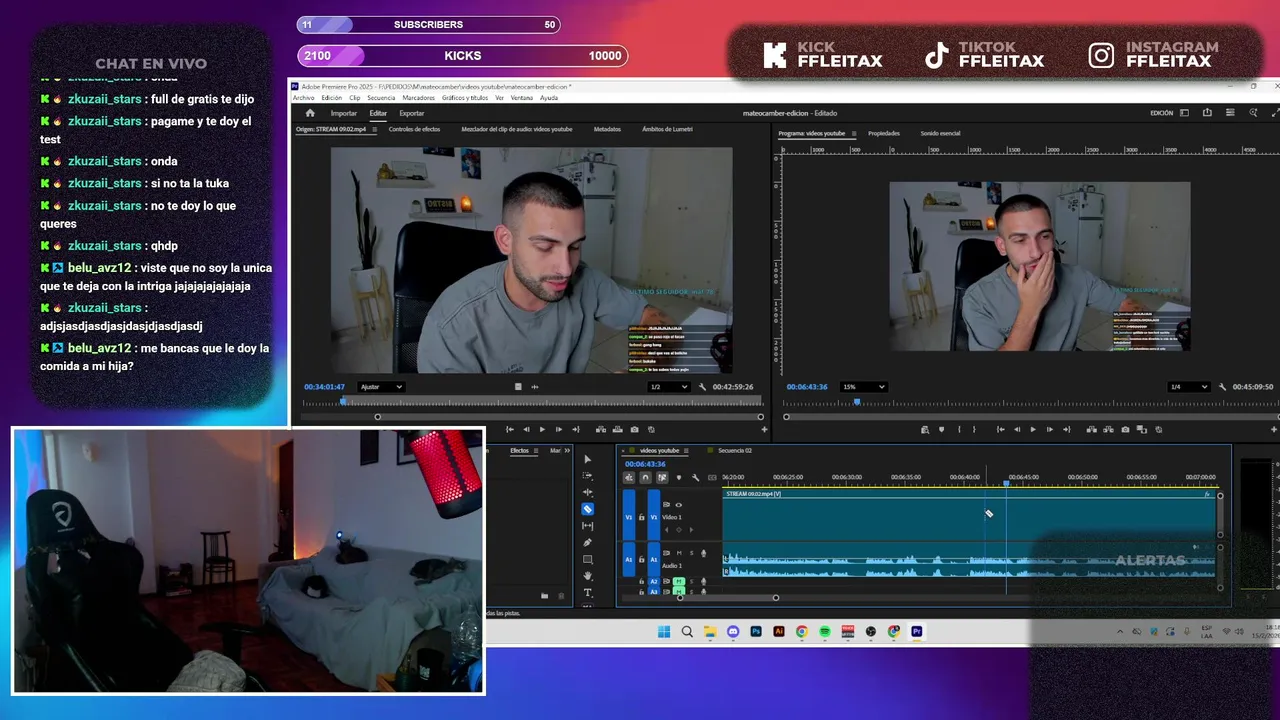Open Program monitor 1/4 playback resolution dropdown
This screenshot has width=1280, height=720.
[1189, 387]
